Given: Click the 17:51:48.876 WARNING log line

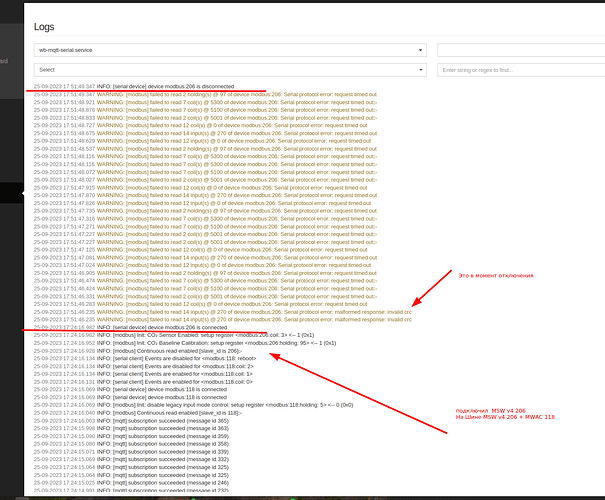Looking at the screenshot, I should coord(205,110).
